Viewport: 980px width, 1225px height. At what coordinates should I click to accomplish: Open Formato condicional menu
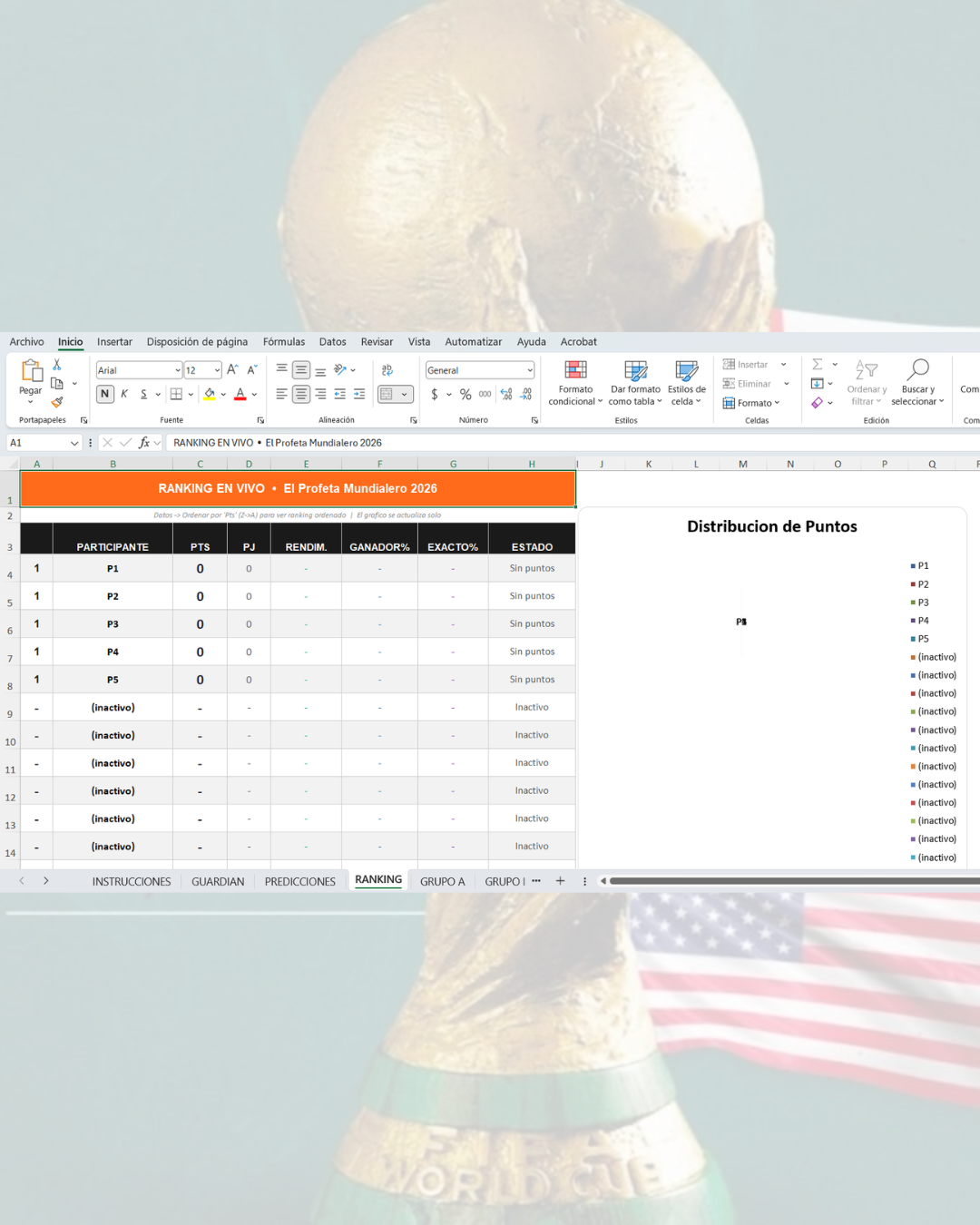pos(575,383)
